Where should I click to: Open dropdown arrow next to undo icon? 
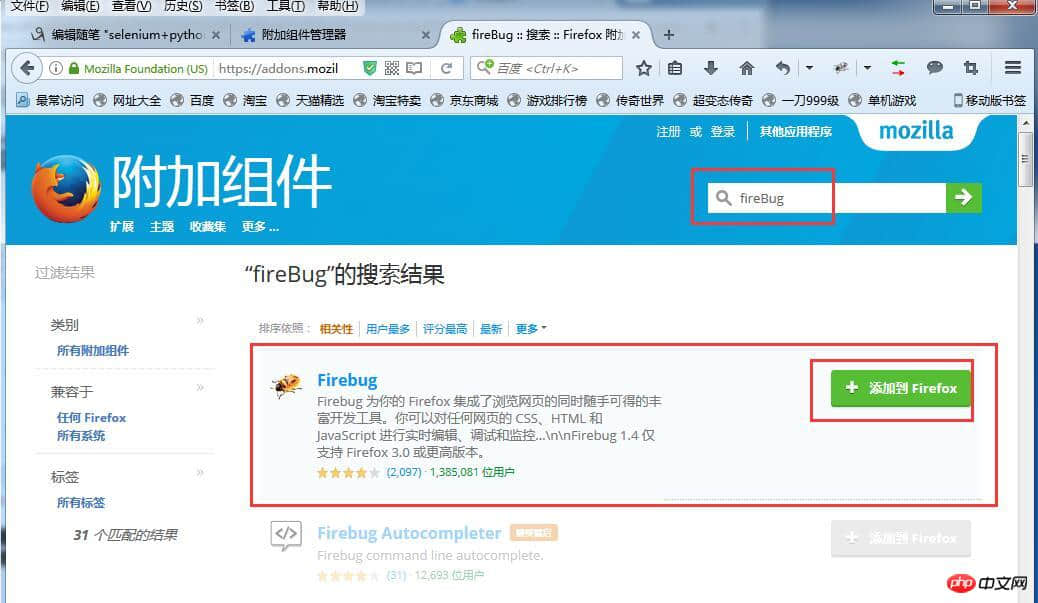(x=809, y=68)
